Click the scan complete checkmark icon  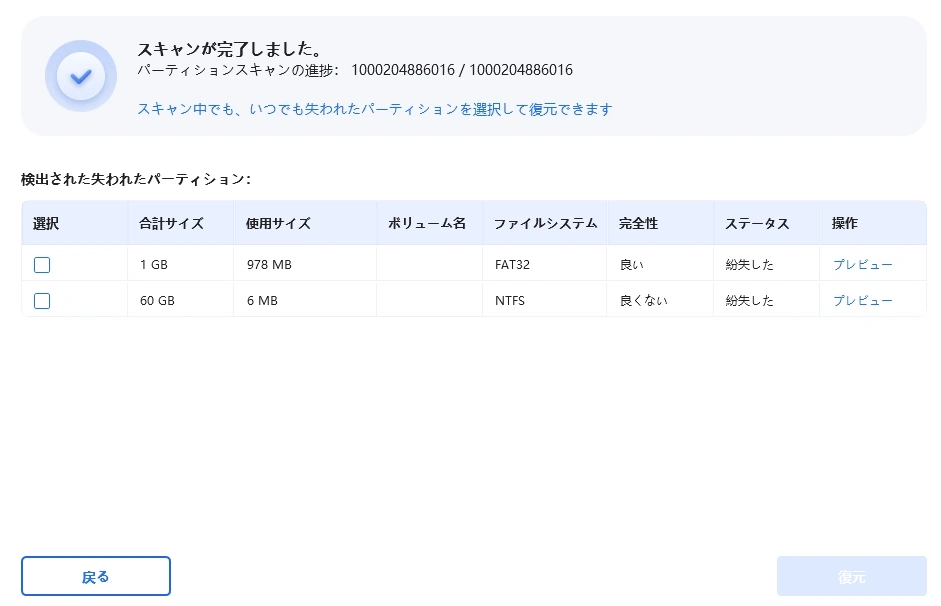click(80, 76)
